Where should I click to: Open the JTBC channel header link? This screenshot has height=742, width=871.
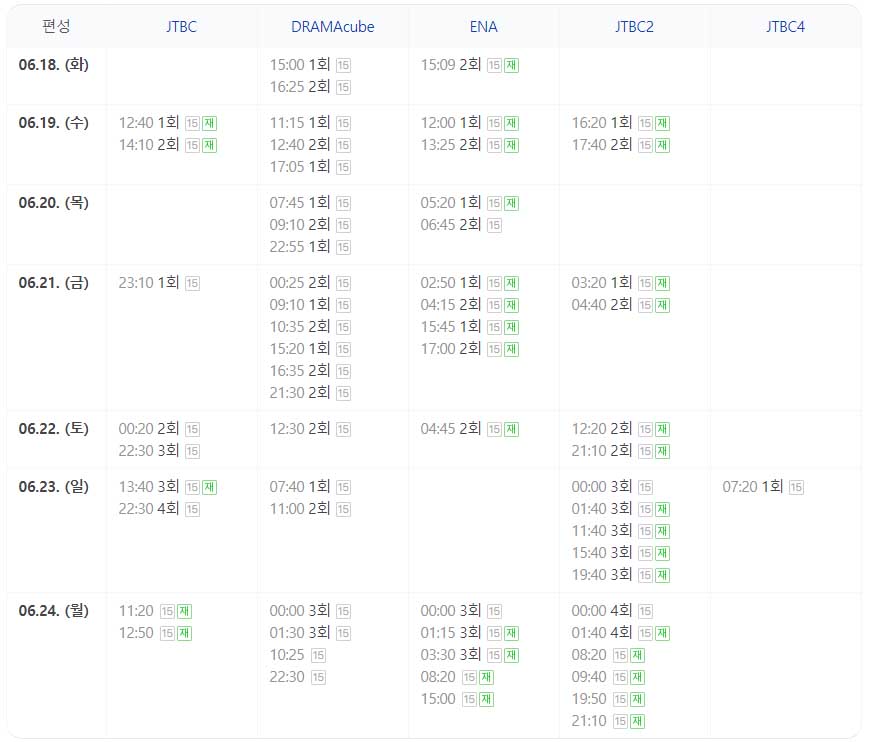point(181,27)
